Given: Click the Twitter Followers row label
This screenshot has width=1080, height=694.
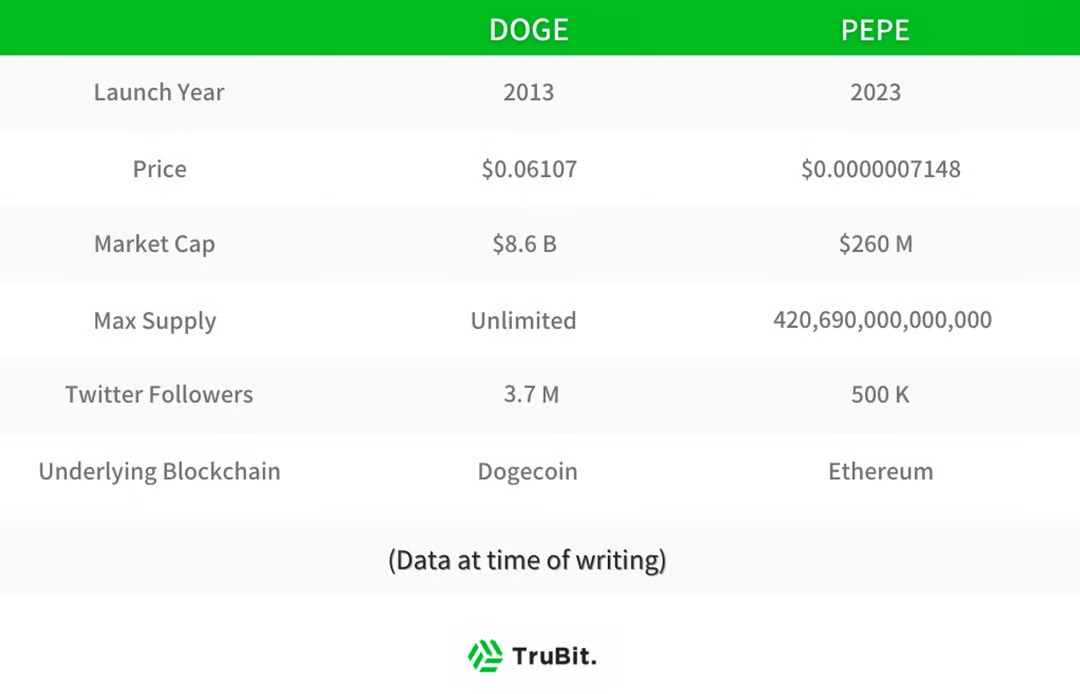Looking at the screenshot, I should (159, 395).
